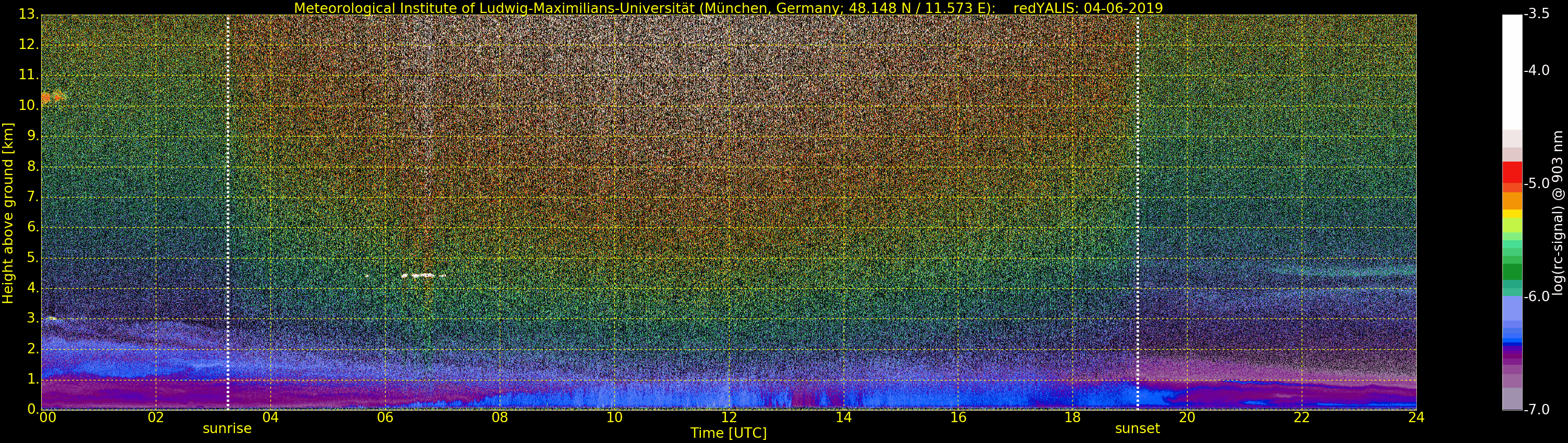Screen dimensions: 1568x443
Task: Click the colorbar label 'log(rc-signal) @ 903 nm'
Action: (x=1558, y=213)
